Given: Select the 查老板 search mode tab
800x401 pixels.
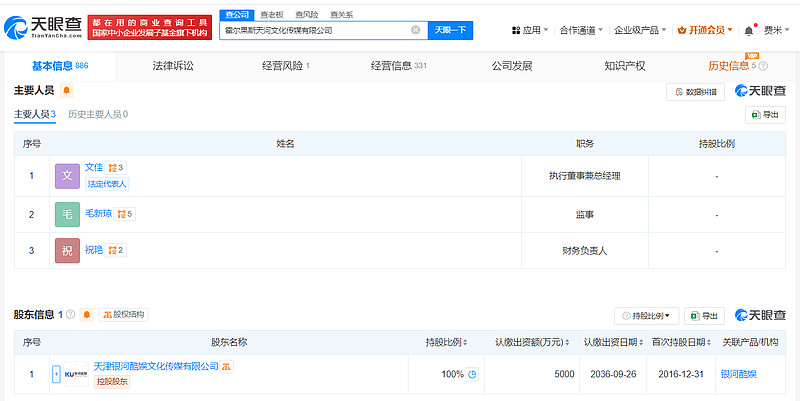Looking at the screenshot, I should coord(270,14).
